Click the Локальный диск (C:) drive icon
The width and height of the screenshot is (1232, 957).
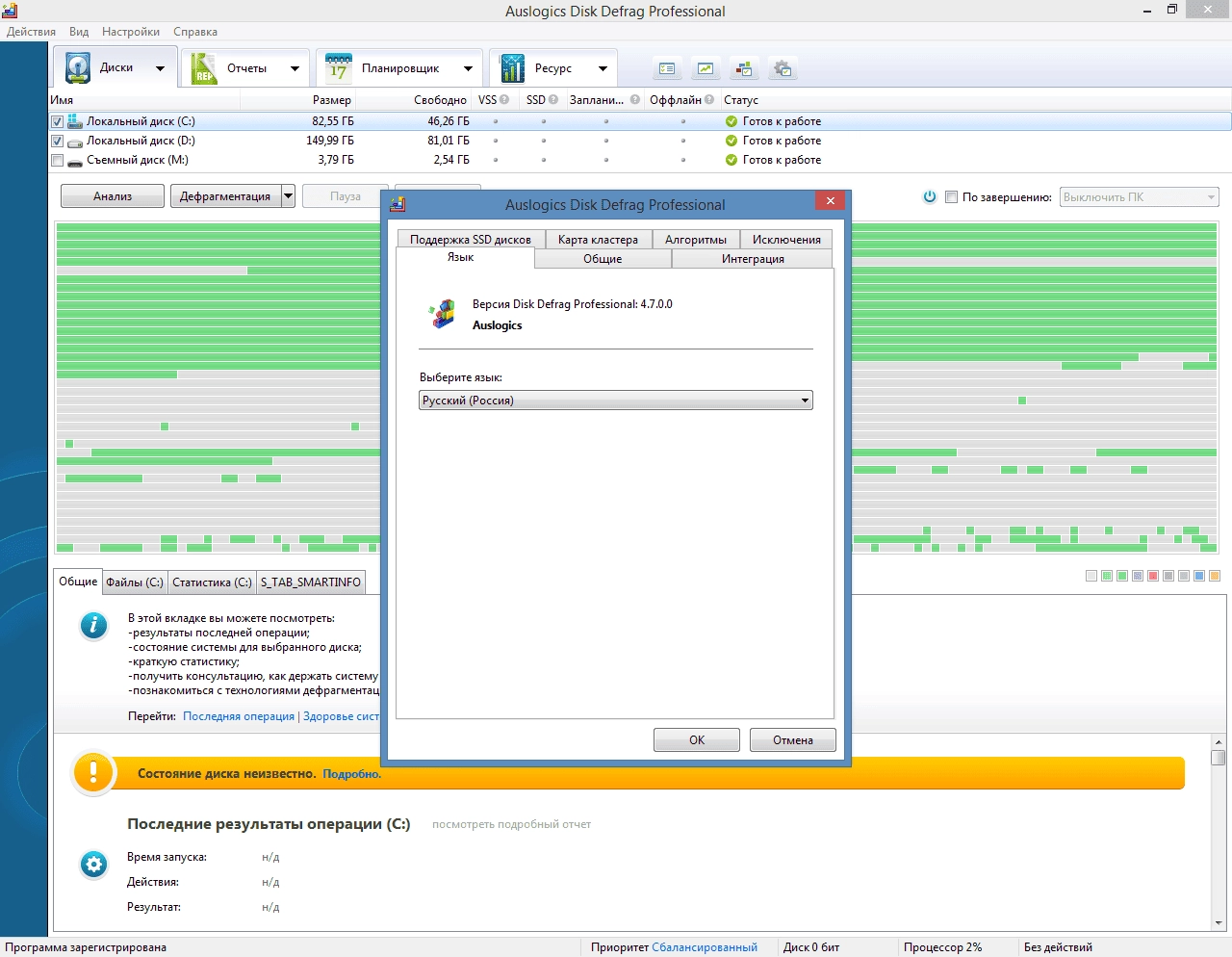point(75,121)
